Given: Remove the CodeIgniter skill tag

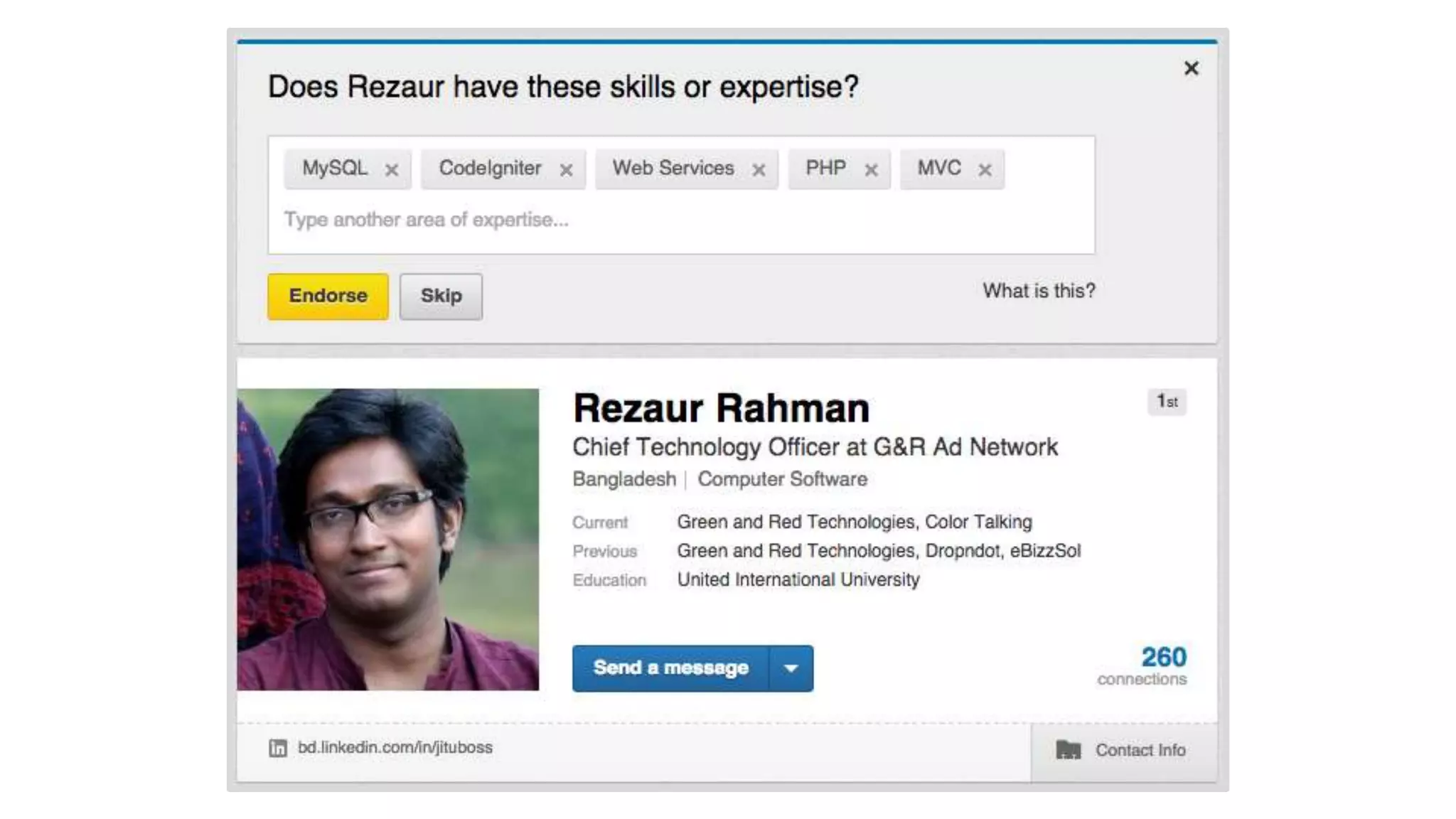Looking at the screenshot, I should pyautogui.click(x=566, y=170).
